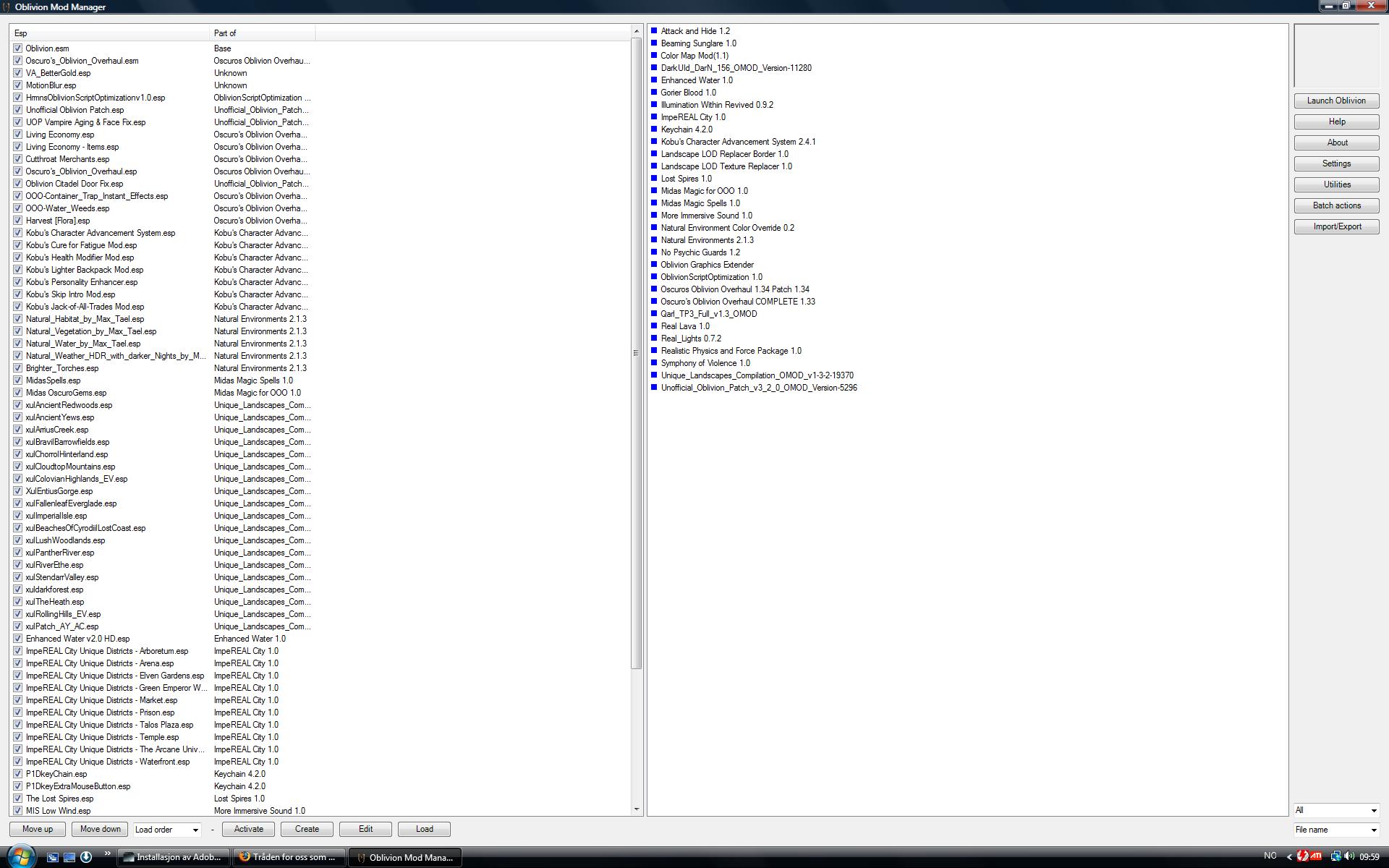Viewport: 1389px width, 868px height.
Task: Click blue square icon beside Attack and Hide 1.2
Action: point(654,30)
